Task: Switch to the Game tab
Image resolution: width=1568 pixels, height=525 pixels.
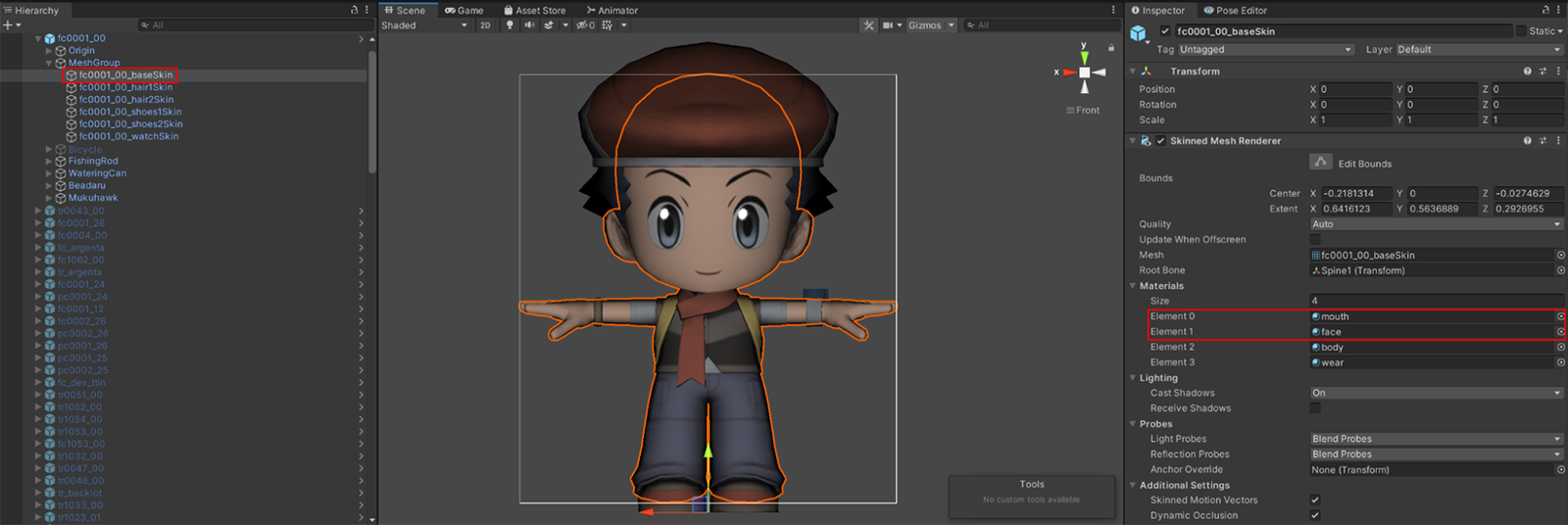Action: [465, 10]
